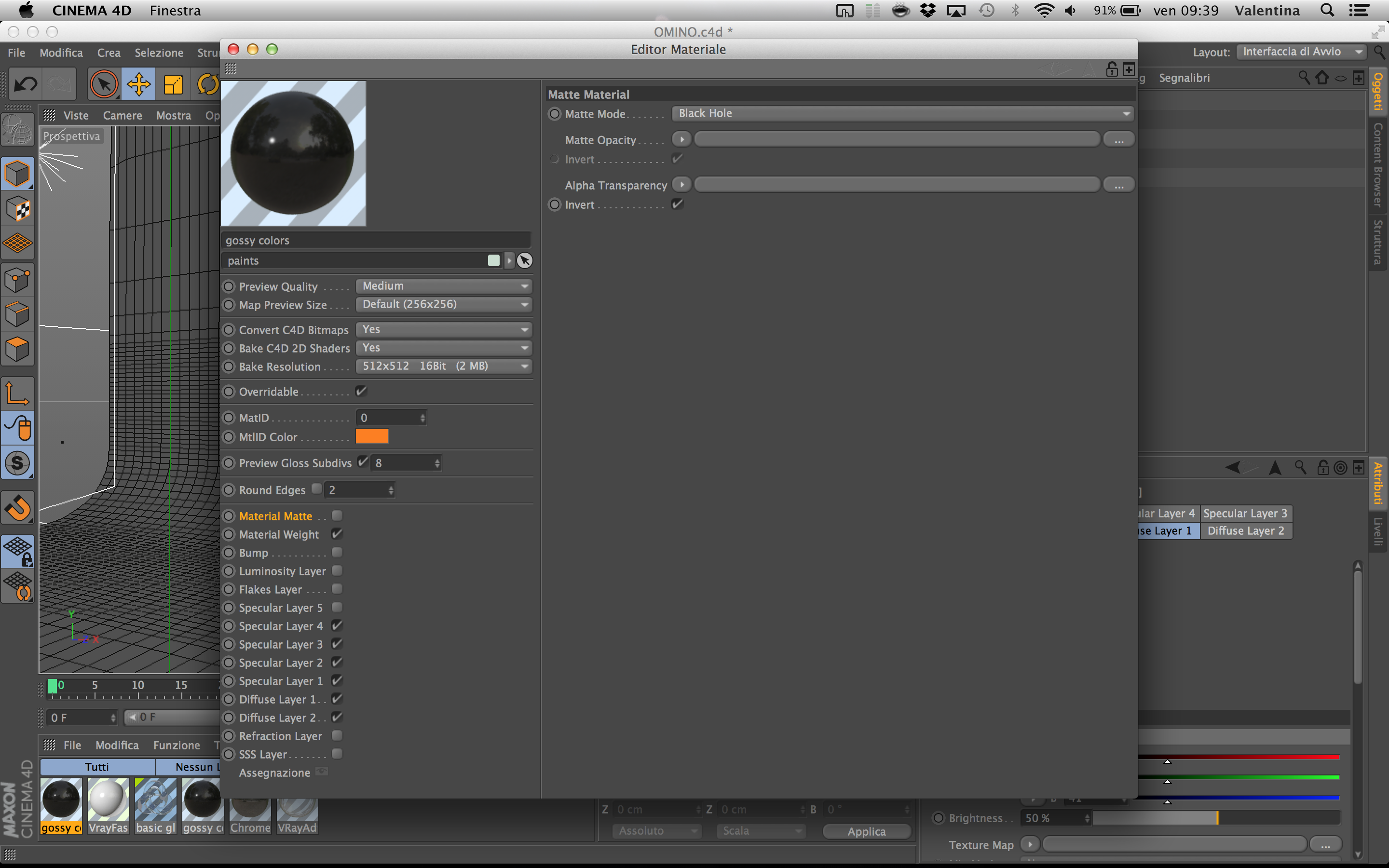The height and width of the screenshot is (868, 1389).
Task: Uncheck the Overridable checkbox
Action: [x=361, y=391]
